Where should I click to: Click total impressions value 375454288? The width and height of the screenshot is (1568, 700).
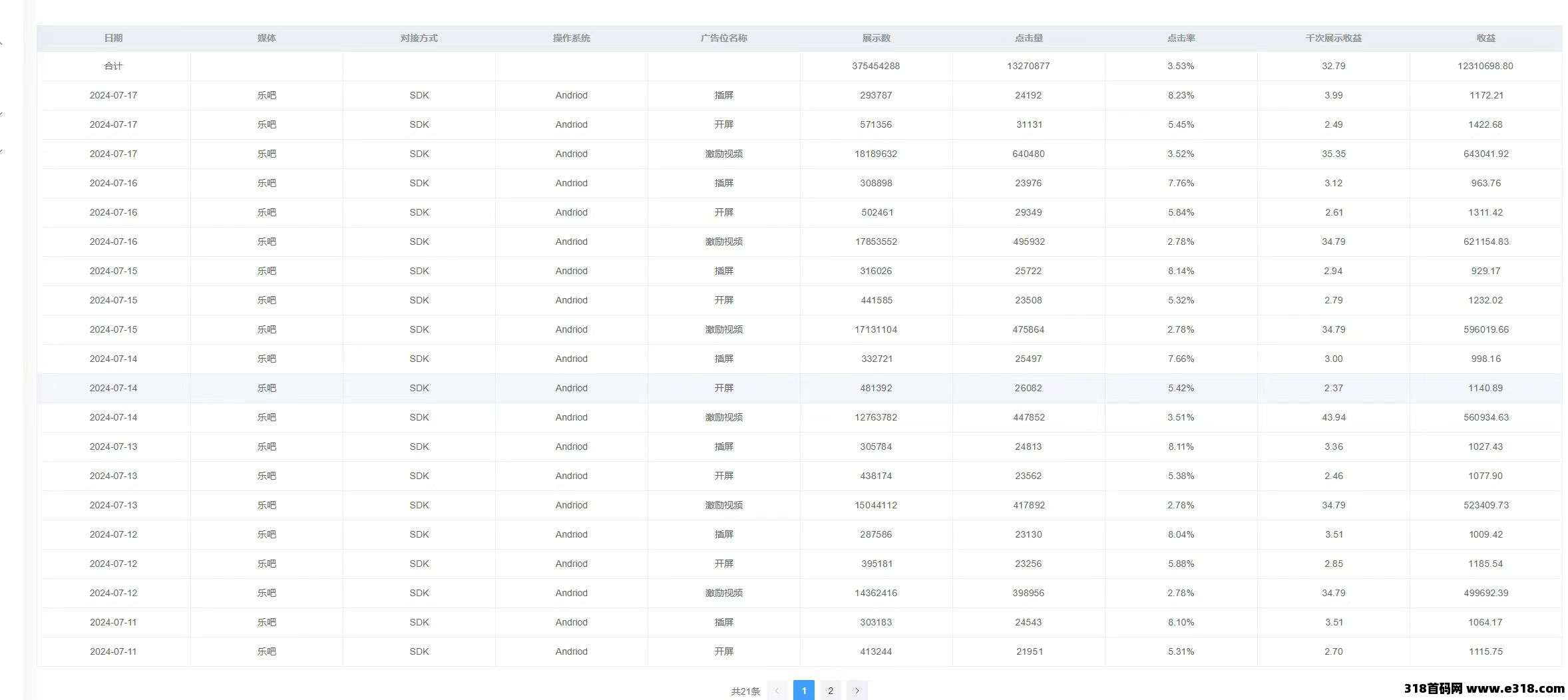(876, 66)
